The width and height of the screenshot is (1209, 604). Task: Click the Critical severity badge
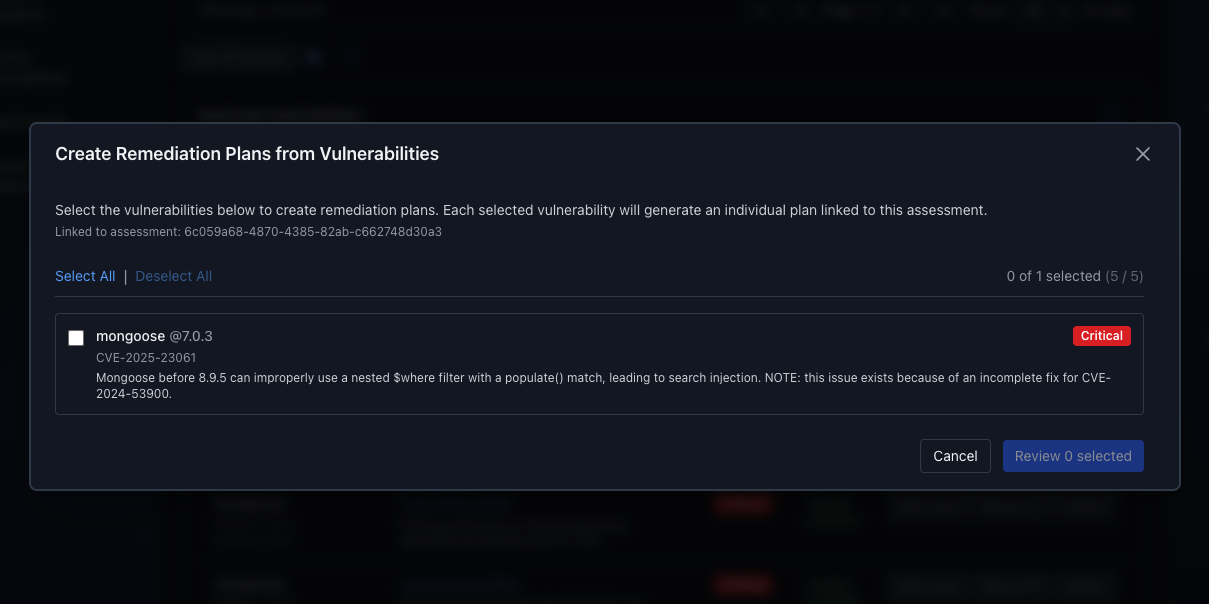(x=1101, y=336)
